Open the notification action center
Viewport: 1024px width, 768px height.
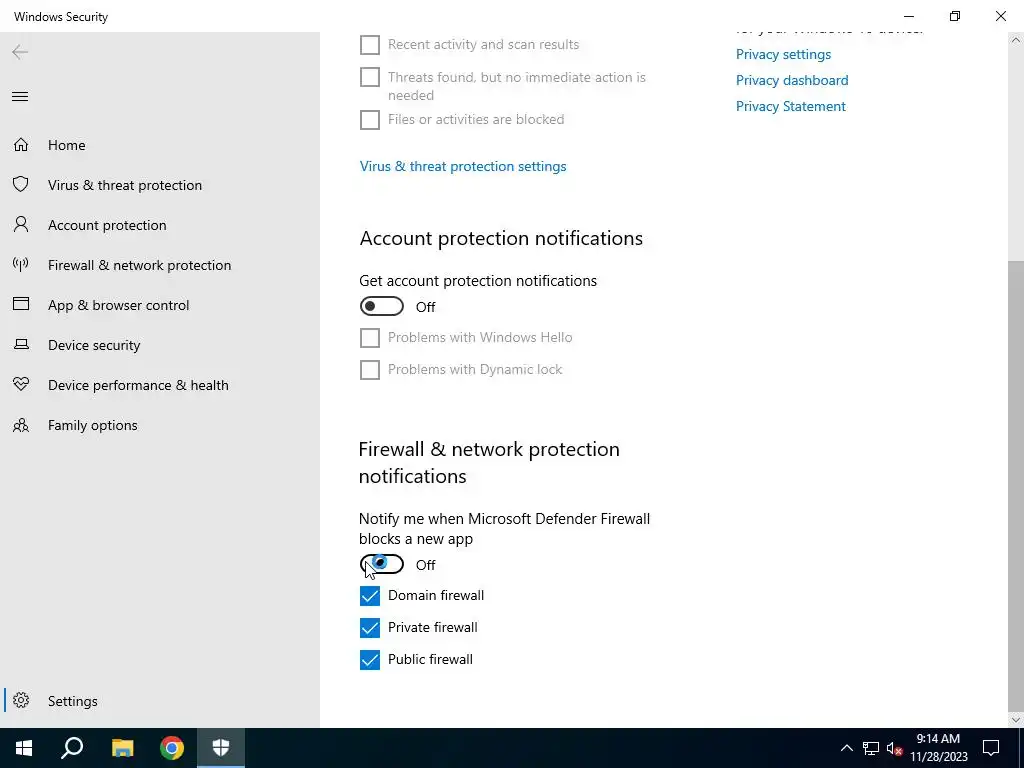[x=991, y=748]
